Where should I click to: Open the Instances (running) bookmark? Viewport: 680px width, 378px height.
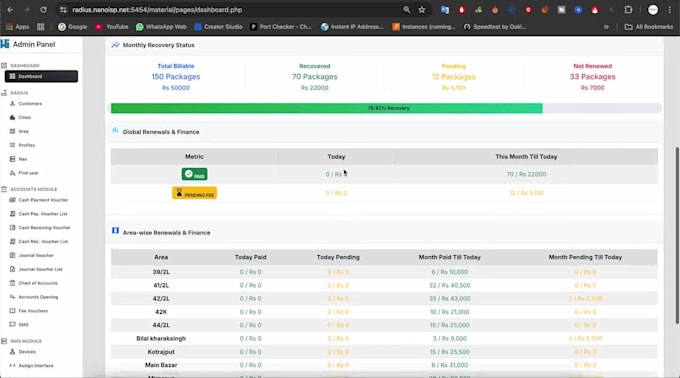(424, 27)
